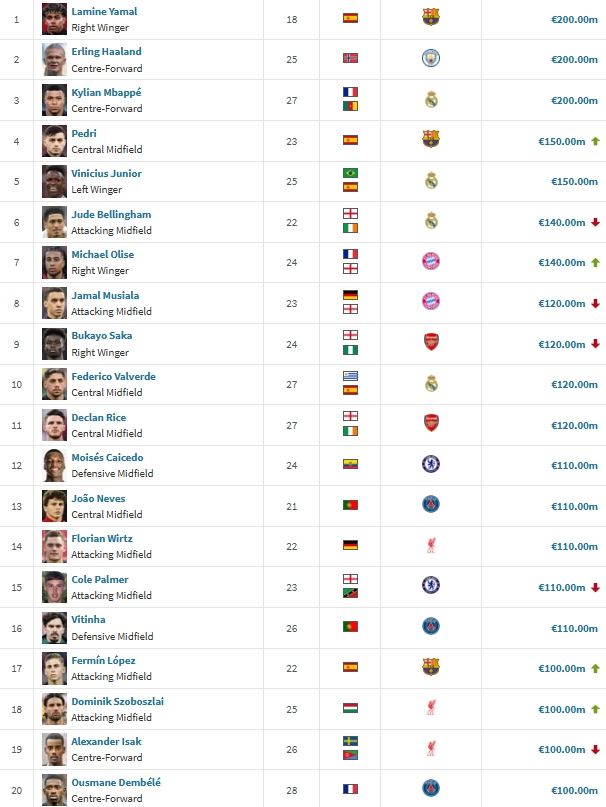Click Declan Rice's name link
Image resolution: width=606 pixels, height=807 pixels.
(101, 417)
